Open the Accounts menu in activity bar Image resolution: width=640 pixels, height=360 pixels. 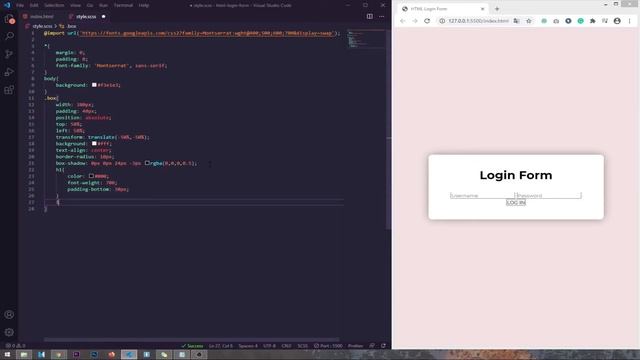9,315
